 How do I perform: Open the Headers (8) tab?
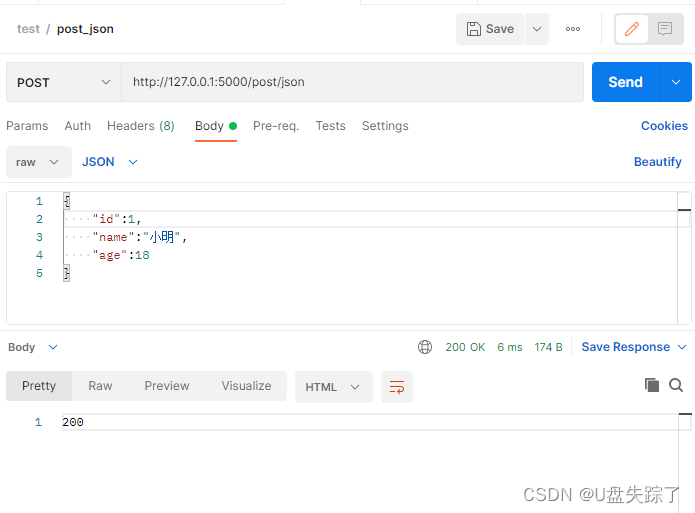140,126
